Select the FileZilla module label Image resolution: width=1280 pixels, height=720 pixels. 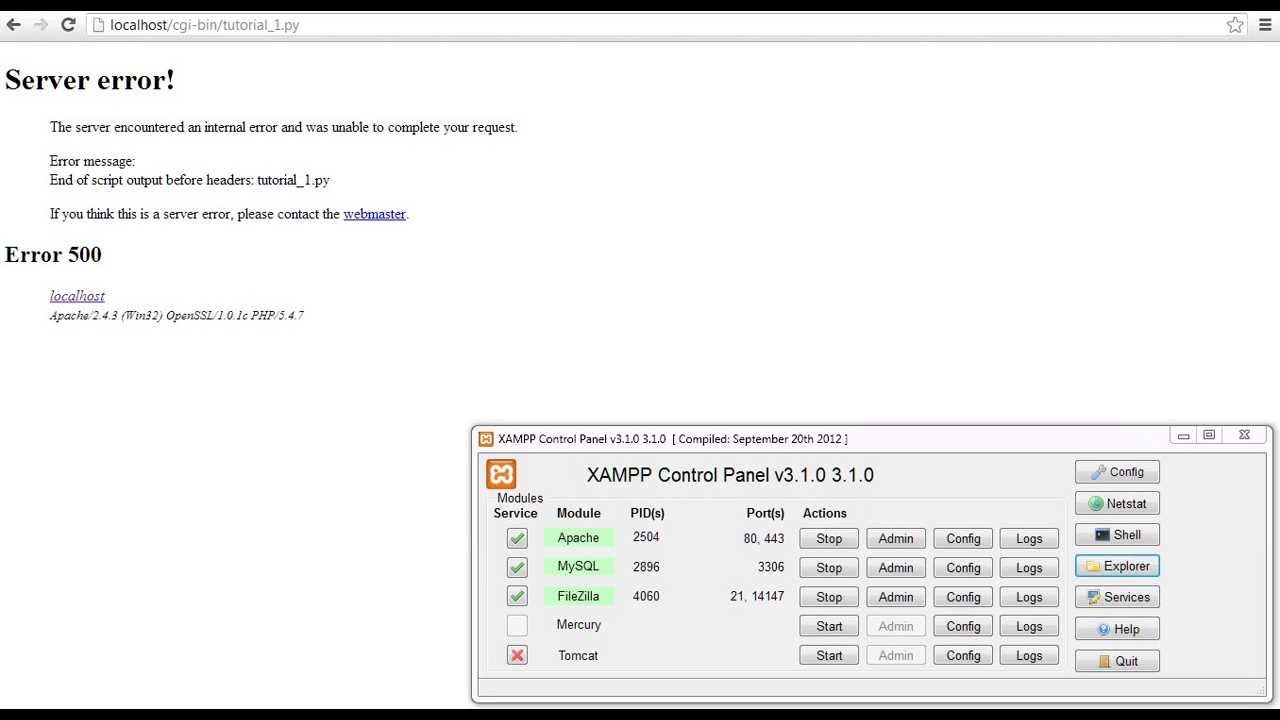click(578, 596)
